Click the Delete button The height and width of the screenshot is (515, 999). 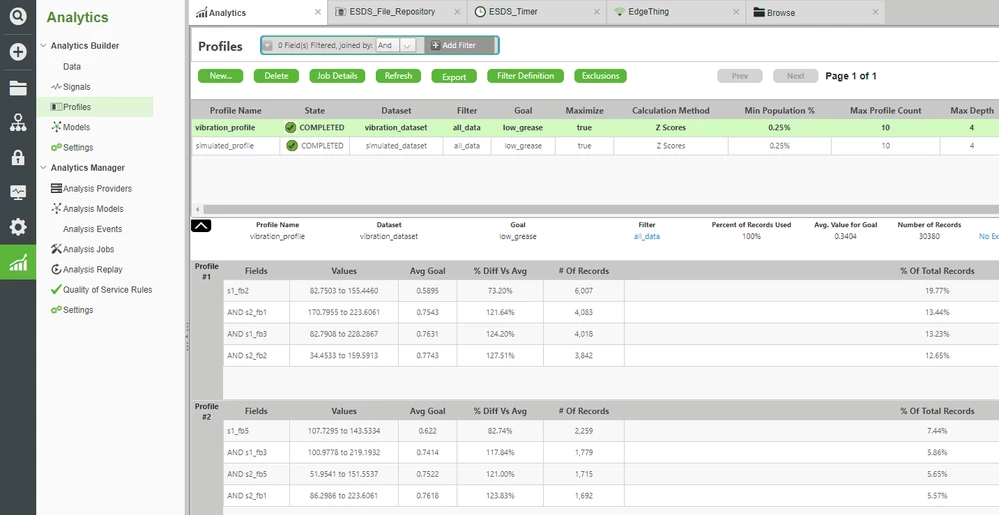click(277, 76)
